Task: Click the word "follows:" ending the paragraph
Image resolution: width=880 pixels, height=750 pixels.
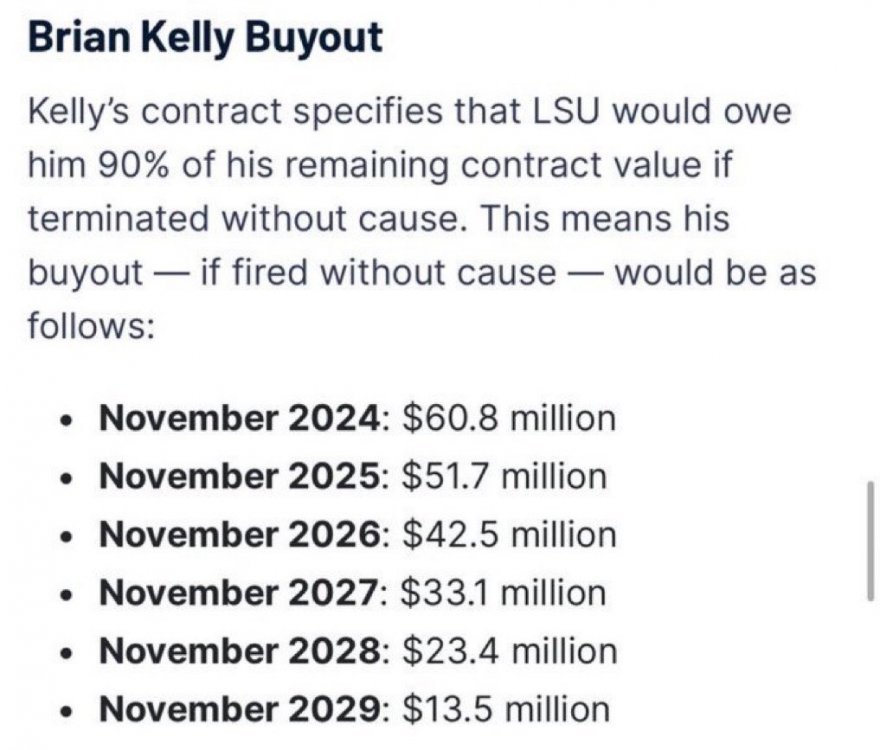Action: pos(91,326)
